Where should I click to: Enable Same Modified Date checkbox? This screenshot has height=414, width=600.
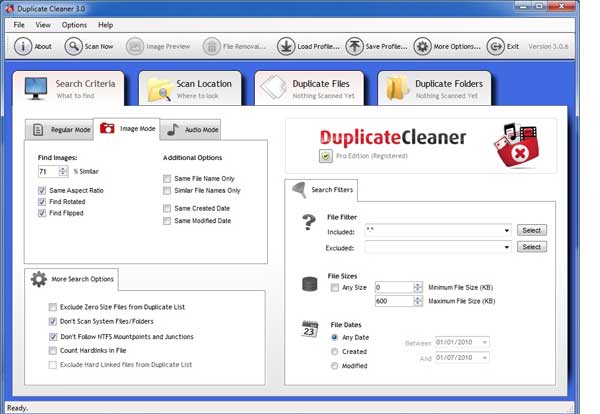[x=167, y=221]
